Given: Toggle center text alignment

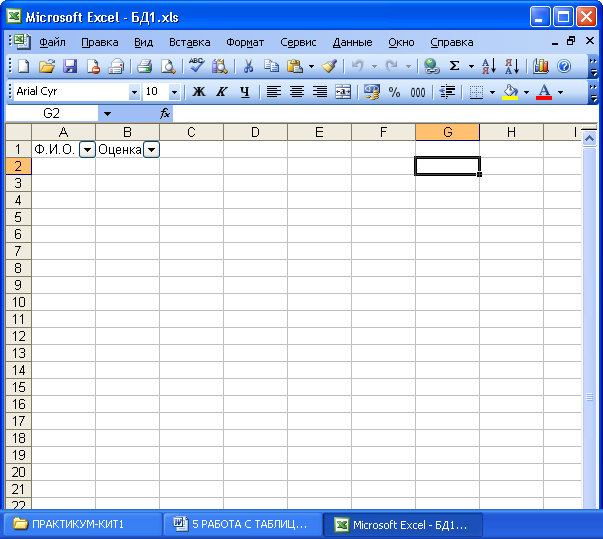Looking at the screenshot, I should point(297,92).
